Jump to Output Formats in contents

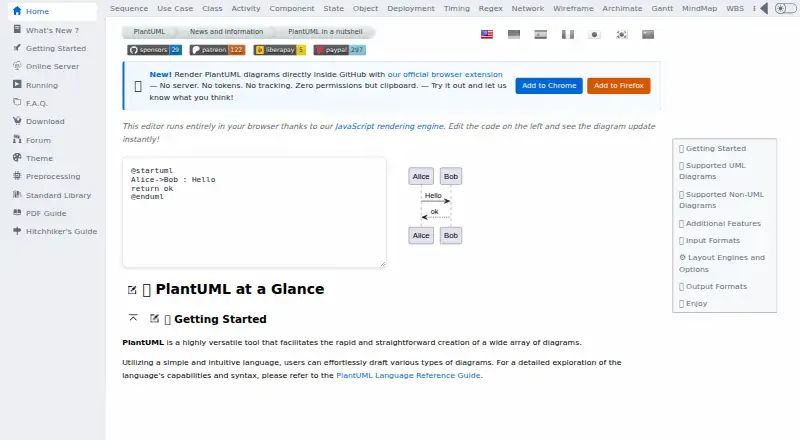point(713,287)
